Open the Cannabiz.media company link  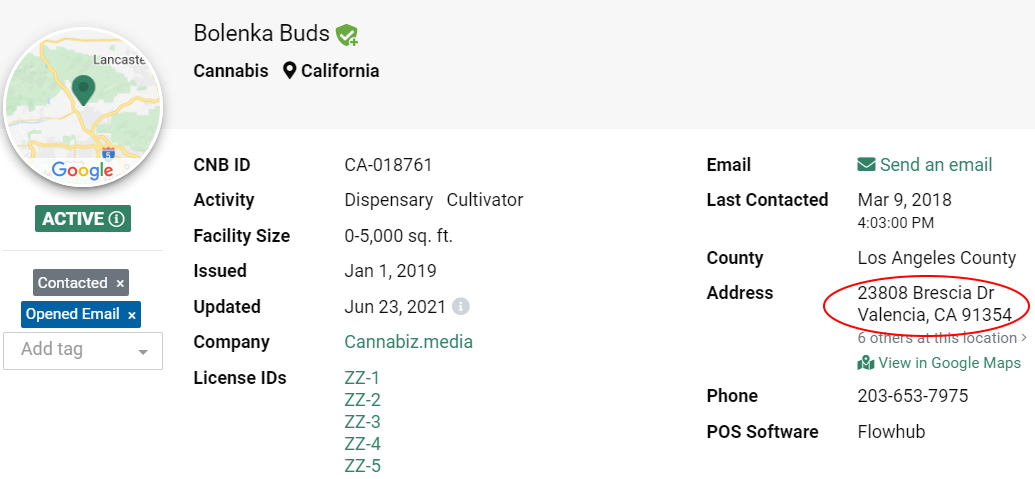408,342
